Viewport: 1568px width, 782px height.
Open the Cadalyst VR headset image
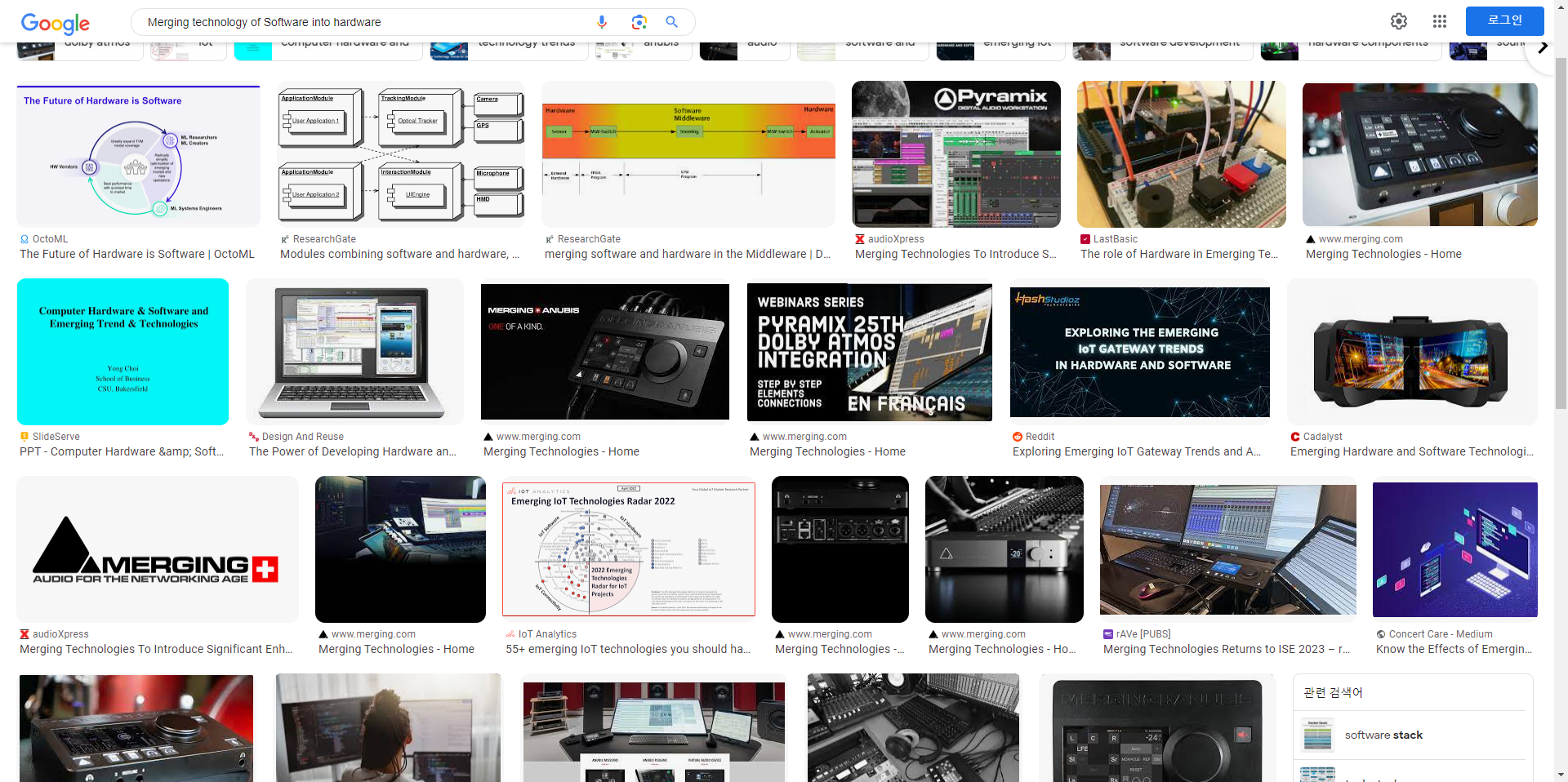point(1412,352)
